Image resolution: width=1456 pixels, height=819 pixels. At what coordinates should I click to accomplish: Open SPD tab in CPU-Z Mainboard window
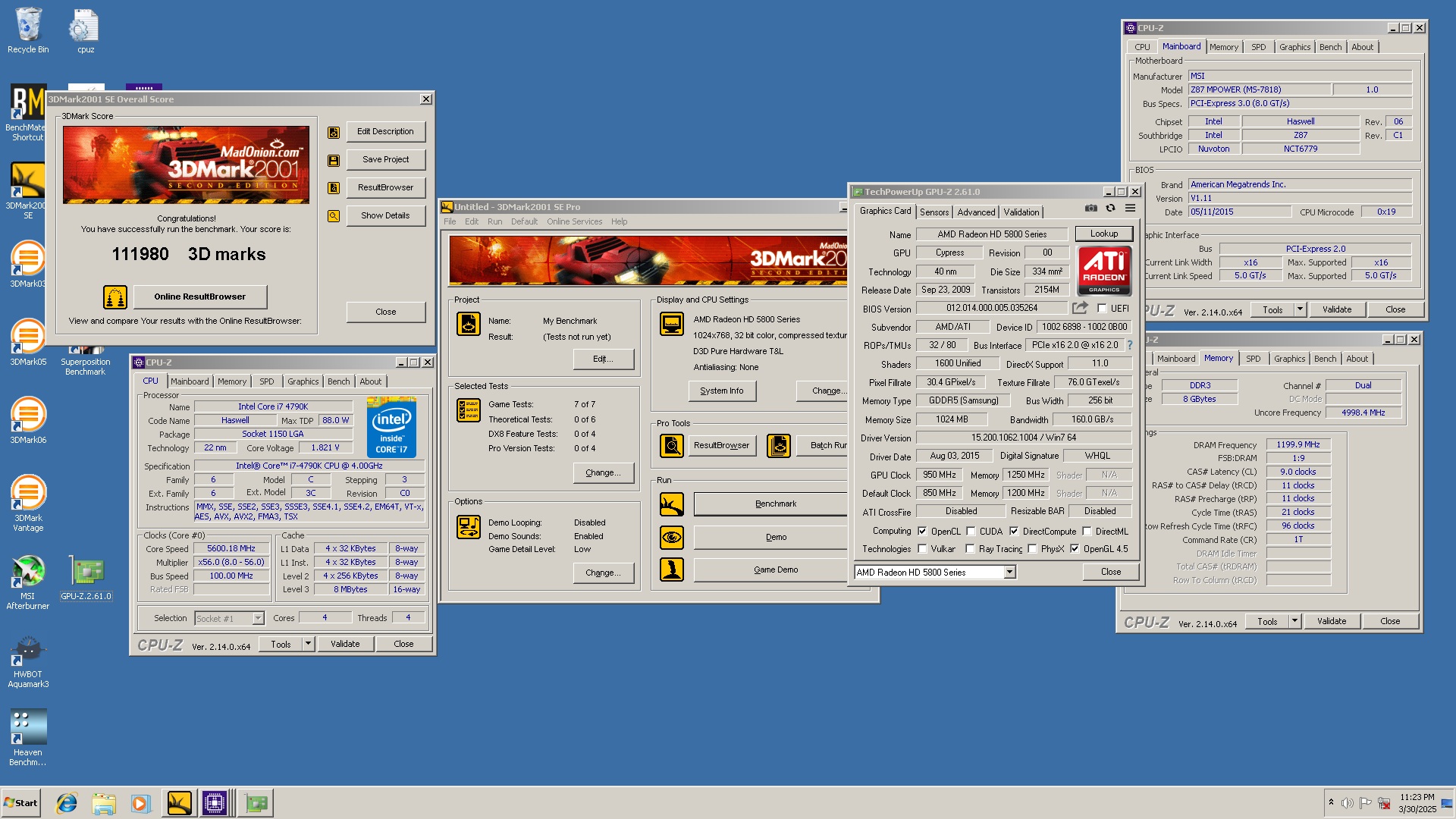[x=1259, y=47]
